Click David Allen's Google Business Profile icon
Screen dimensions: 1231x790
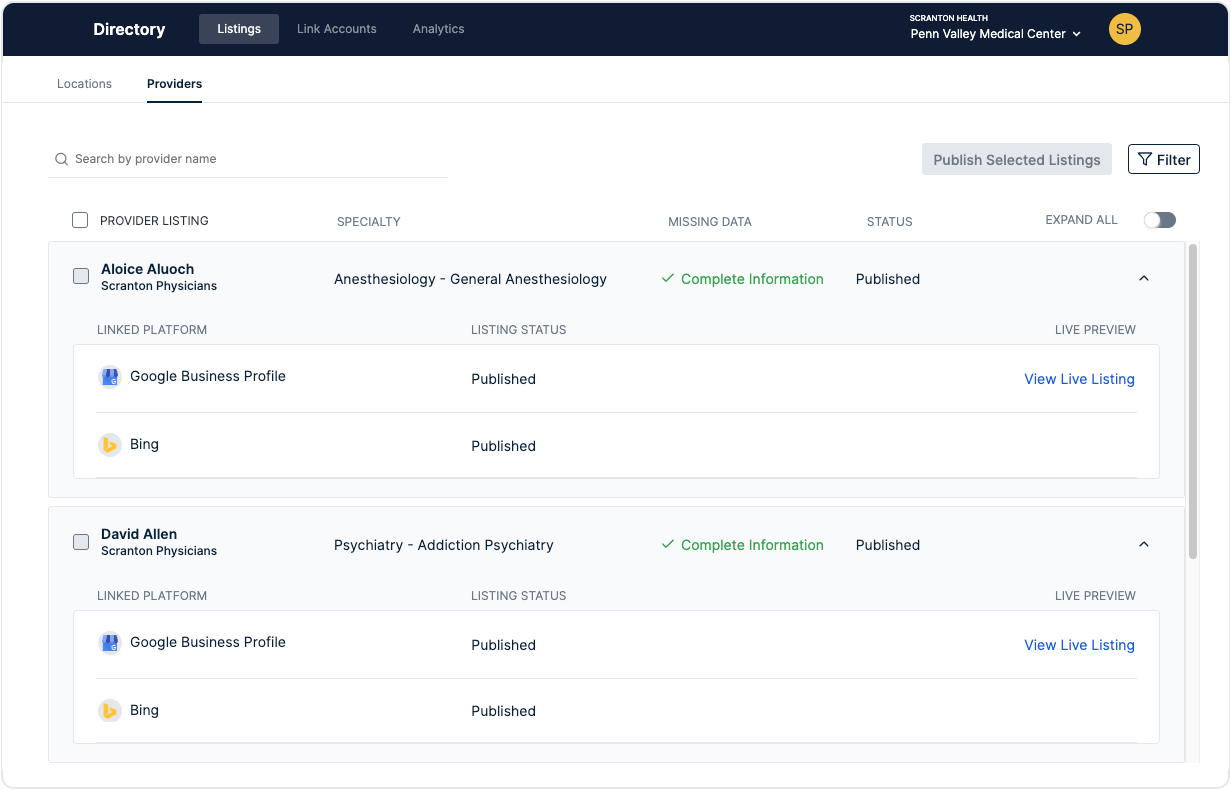click(x=110, y=643)
